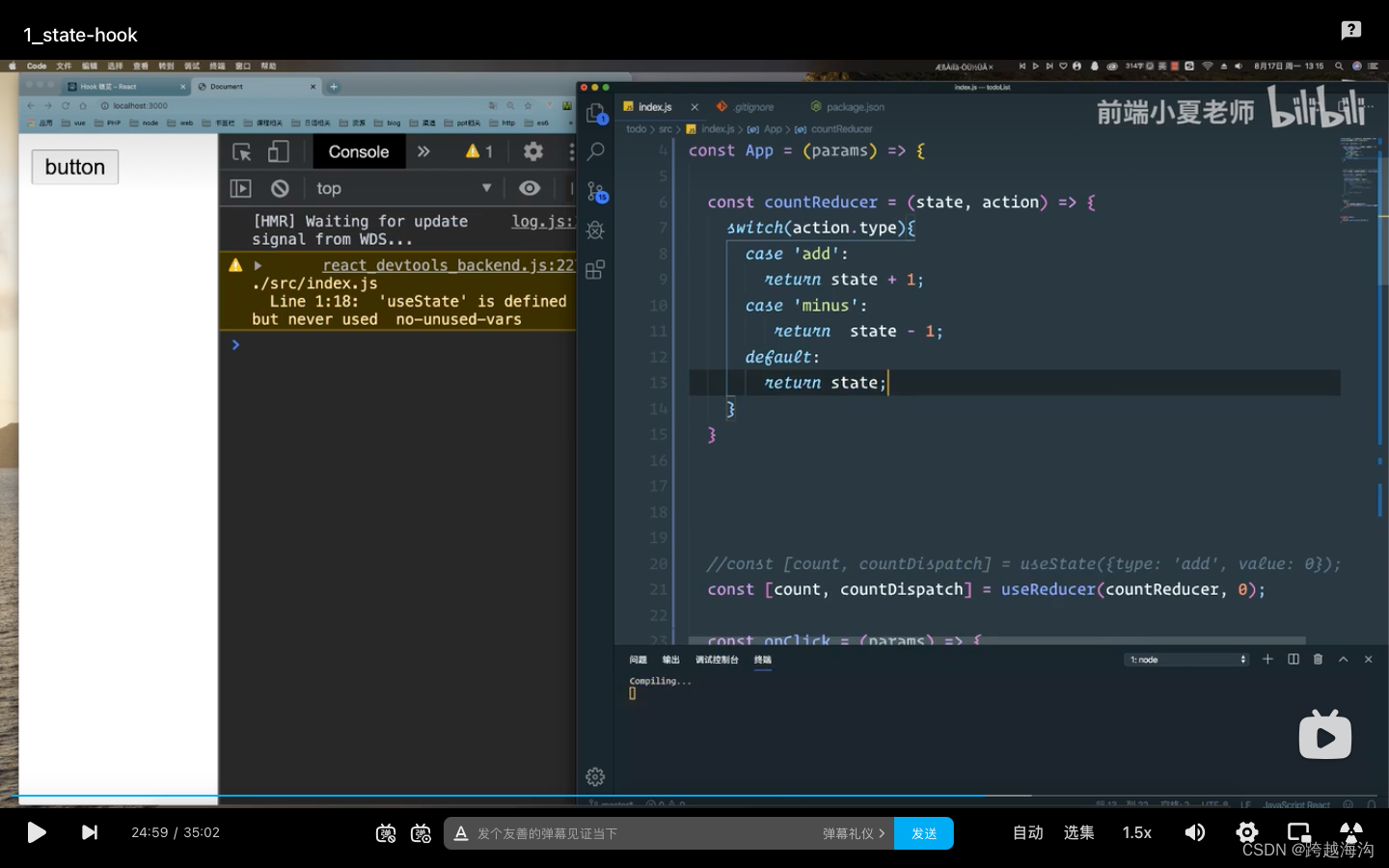The height and width of the screenshot is (868, 1389).
Task: Open the '1: node' terminal selector
Action: pyautogui.click(x=1187, y=660)
